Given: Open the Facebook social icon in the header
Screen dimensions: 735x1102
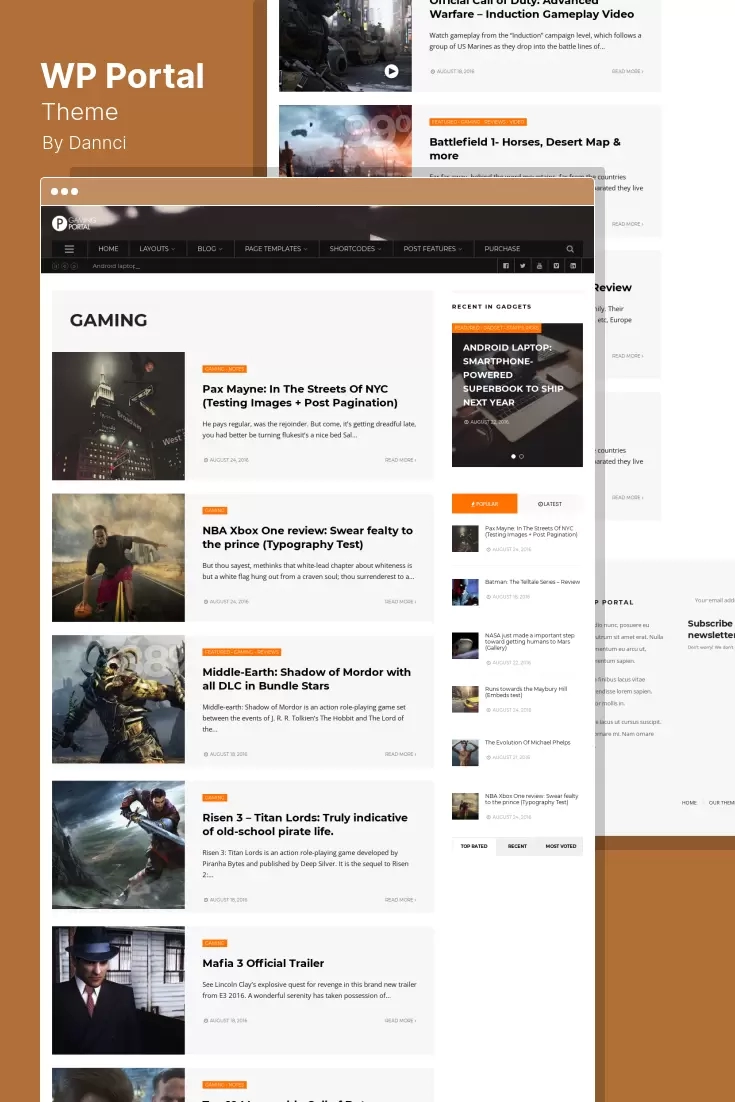Looking at the screenshot, I should pos(505,266).
